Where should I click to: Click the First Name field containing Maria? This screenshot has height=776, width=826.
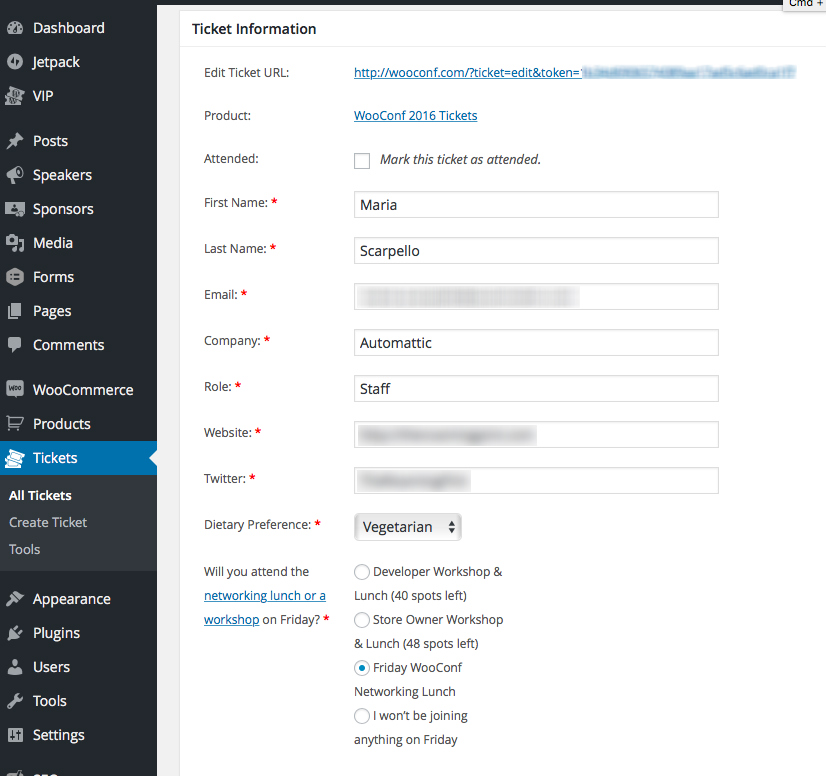536,204
